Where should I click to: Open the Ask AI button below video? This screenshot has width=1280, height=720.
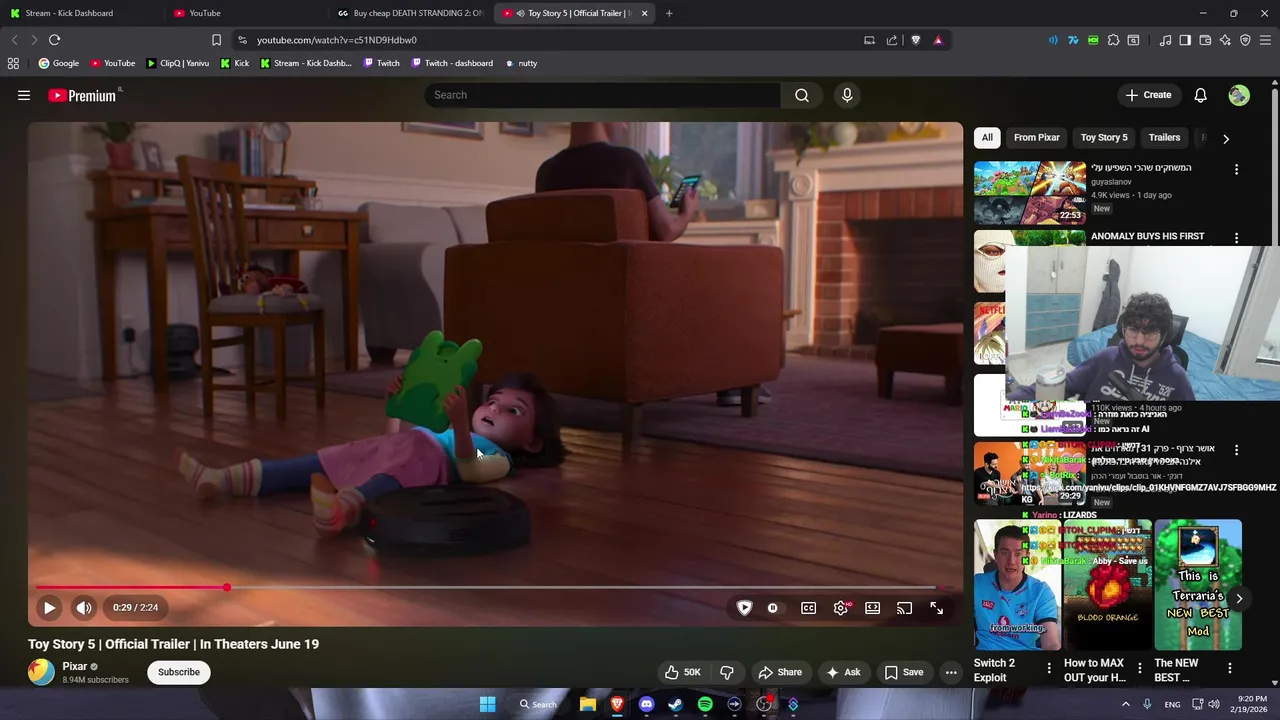[x=843, y=672]
